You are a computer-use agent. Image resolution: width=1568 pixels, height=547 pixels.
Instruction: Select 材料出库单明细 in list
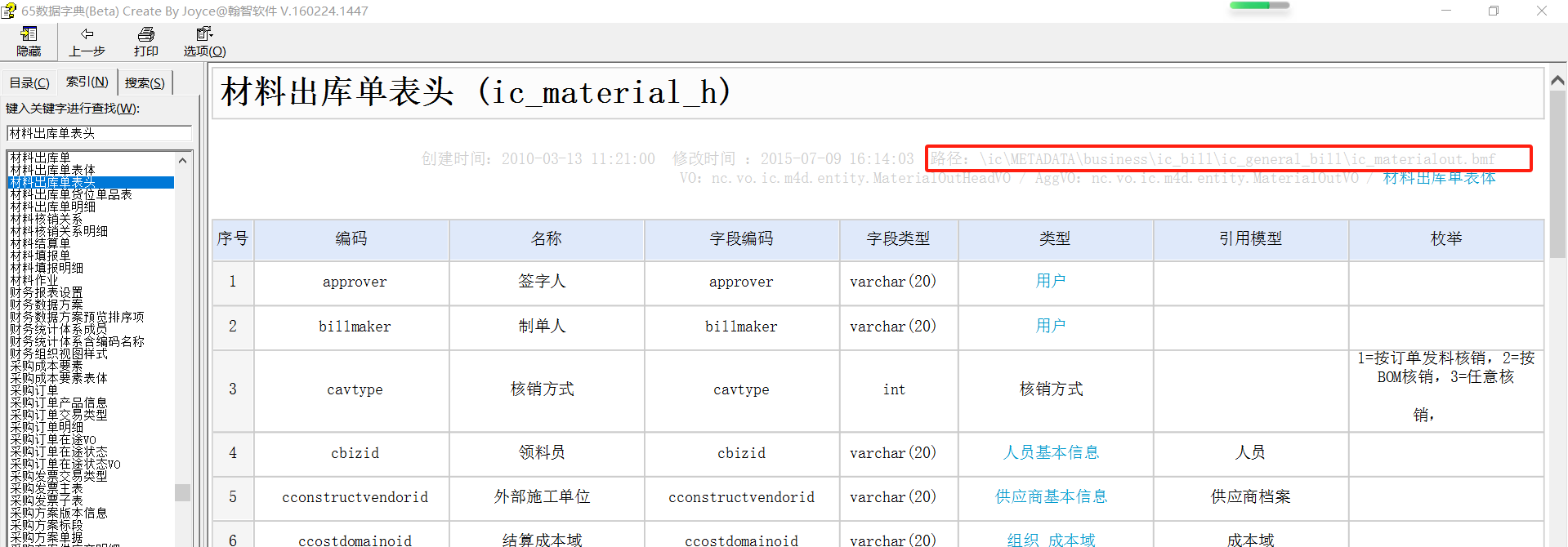tap(52, 207)
